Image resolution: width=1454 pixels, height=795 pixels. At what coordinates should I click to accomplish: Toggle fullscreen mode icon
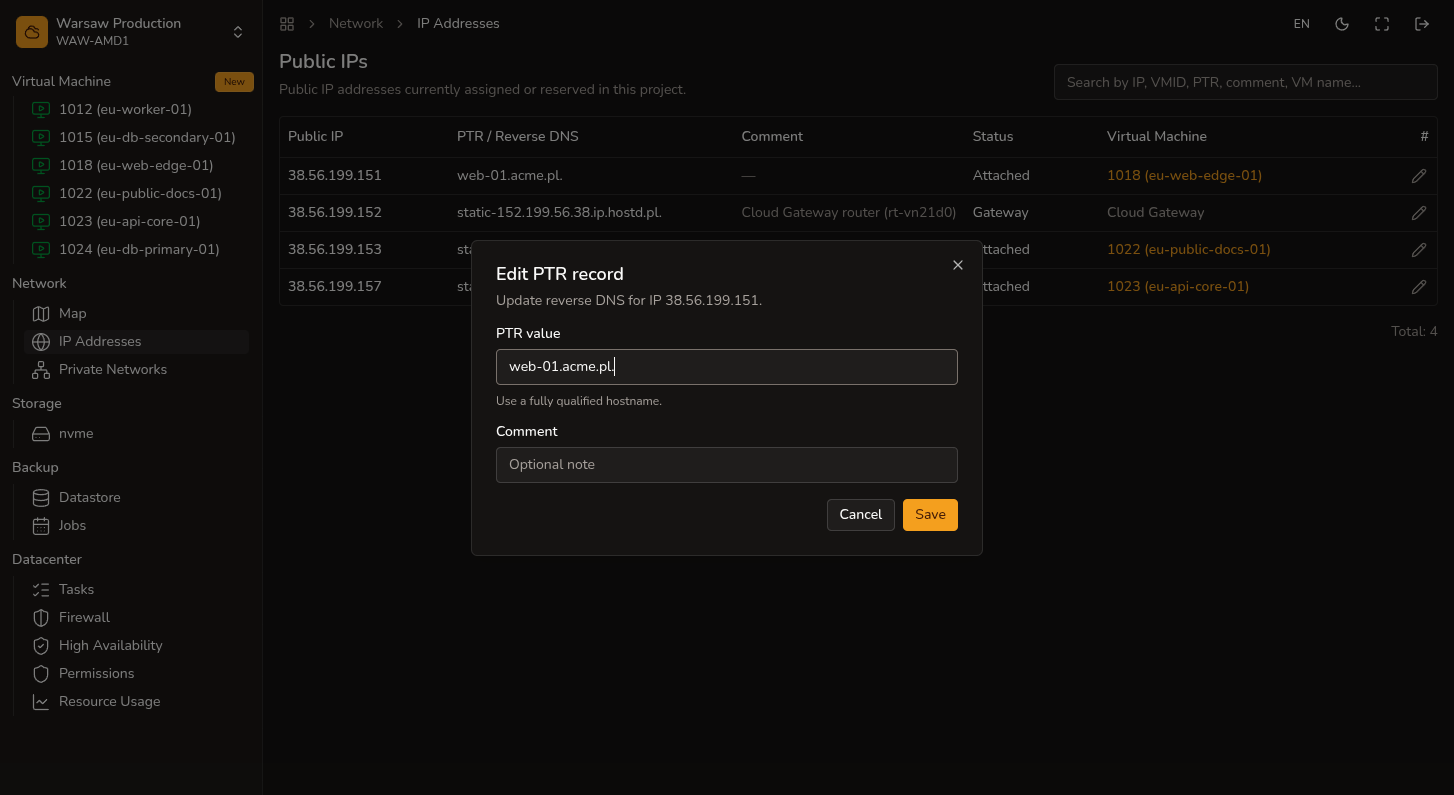coord(1382,24)
